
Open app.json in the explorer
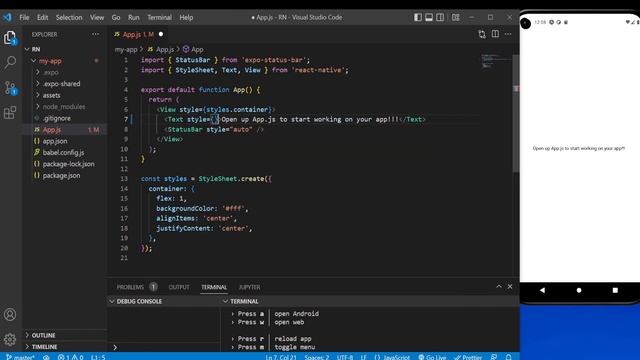click(64, 141)
